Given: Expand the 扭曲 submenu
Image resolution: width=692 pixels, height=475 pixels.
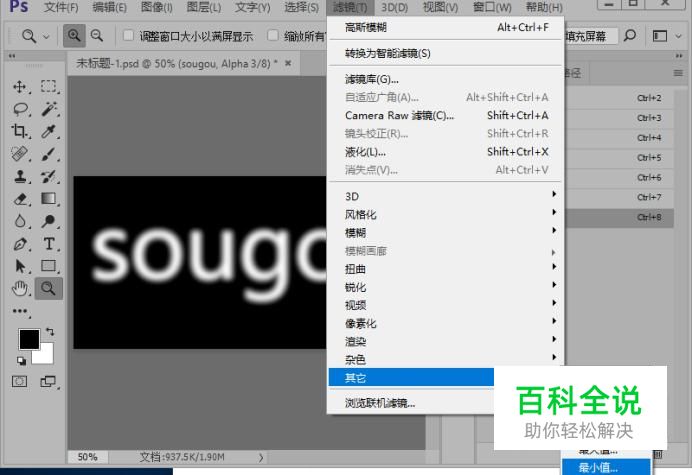Looking at the screenshot, I should click(x=445, y=268).
